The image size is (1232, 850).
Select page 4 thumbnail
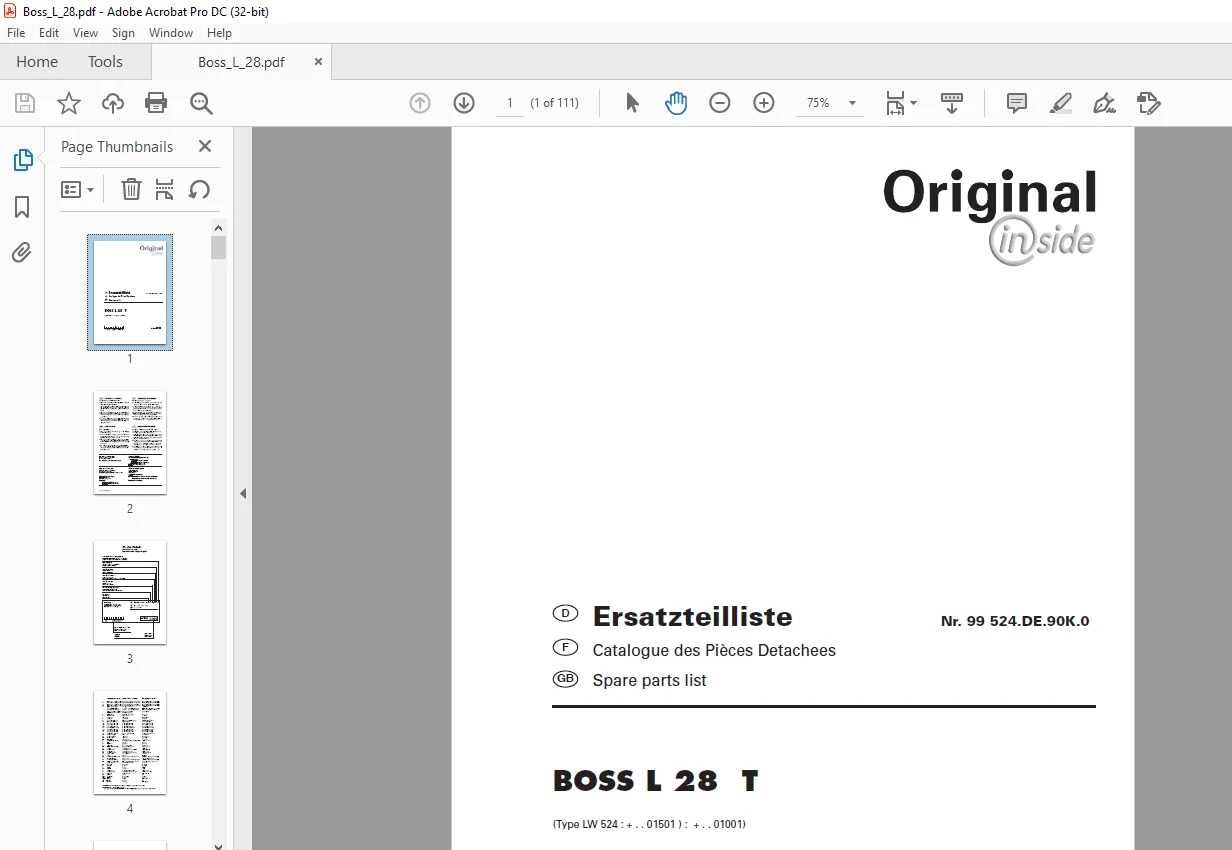(x=130, y=742)
